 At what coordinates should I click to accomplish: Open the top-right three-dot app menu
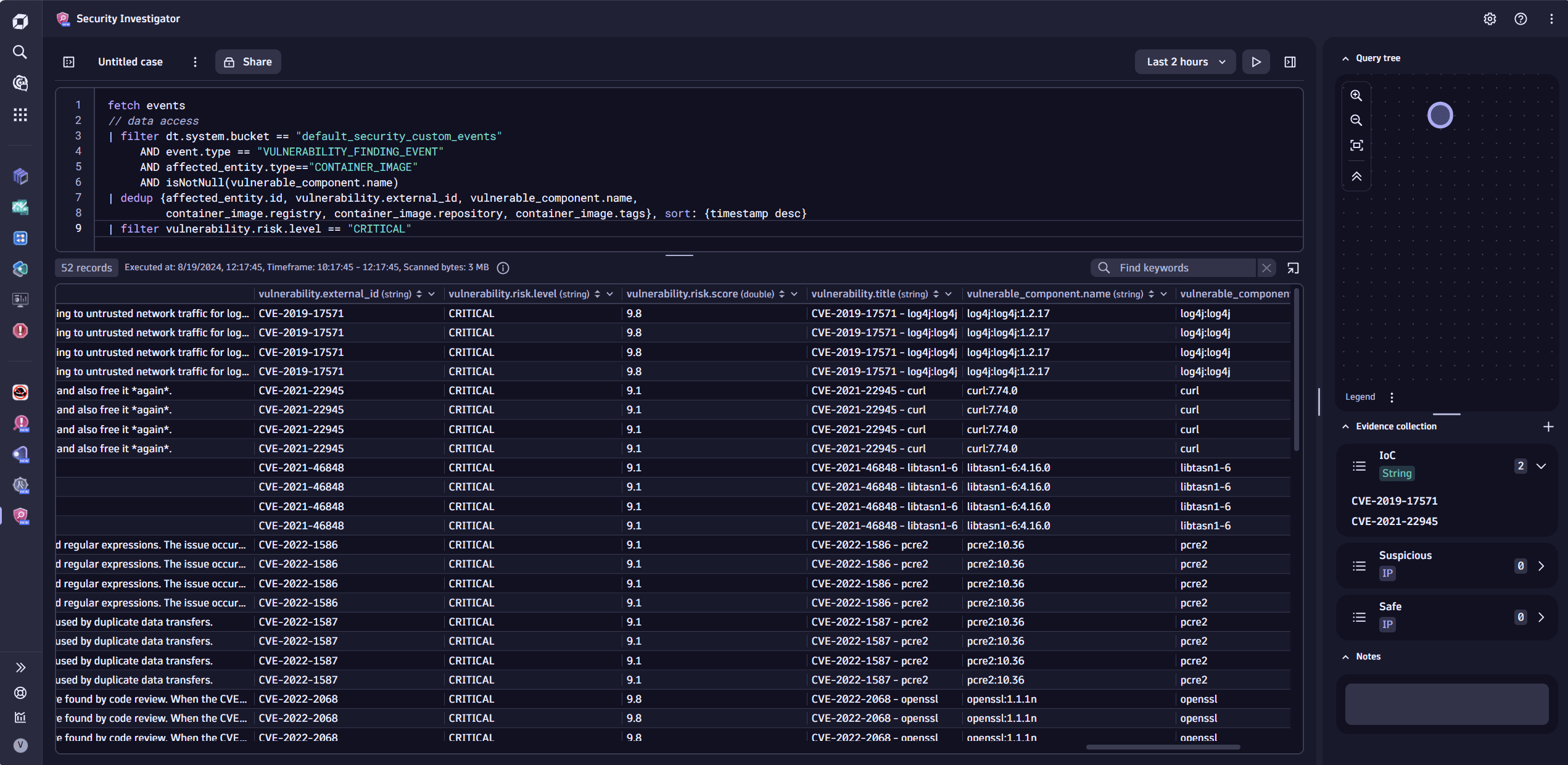(1551, 19)
